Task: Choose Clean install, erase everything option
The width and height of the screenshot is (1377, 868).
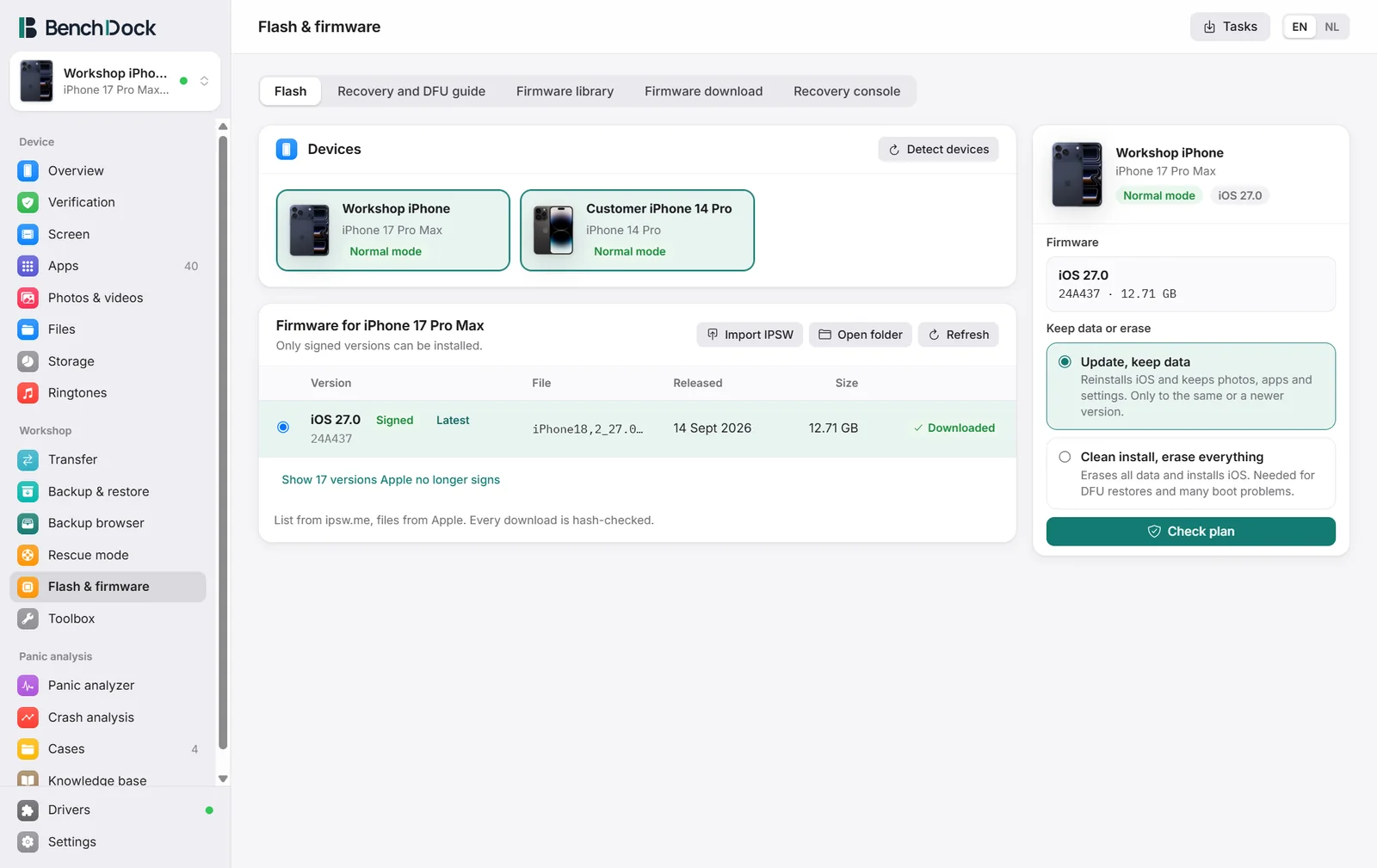Action: click(x=1190, y=473)
